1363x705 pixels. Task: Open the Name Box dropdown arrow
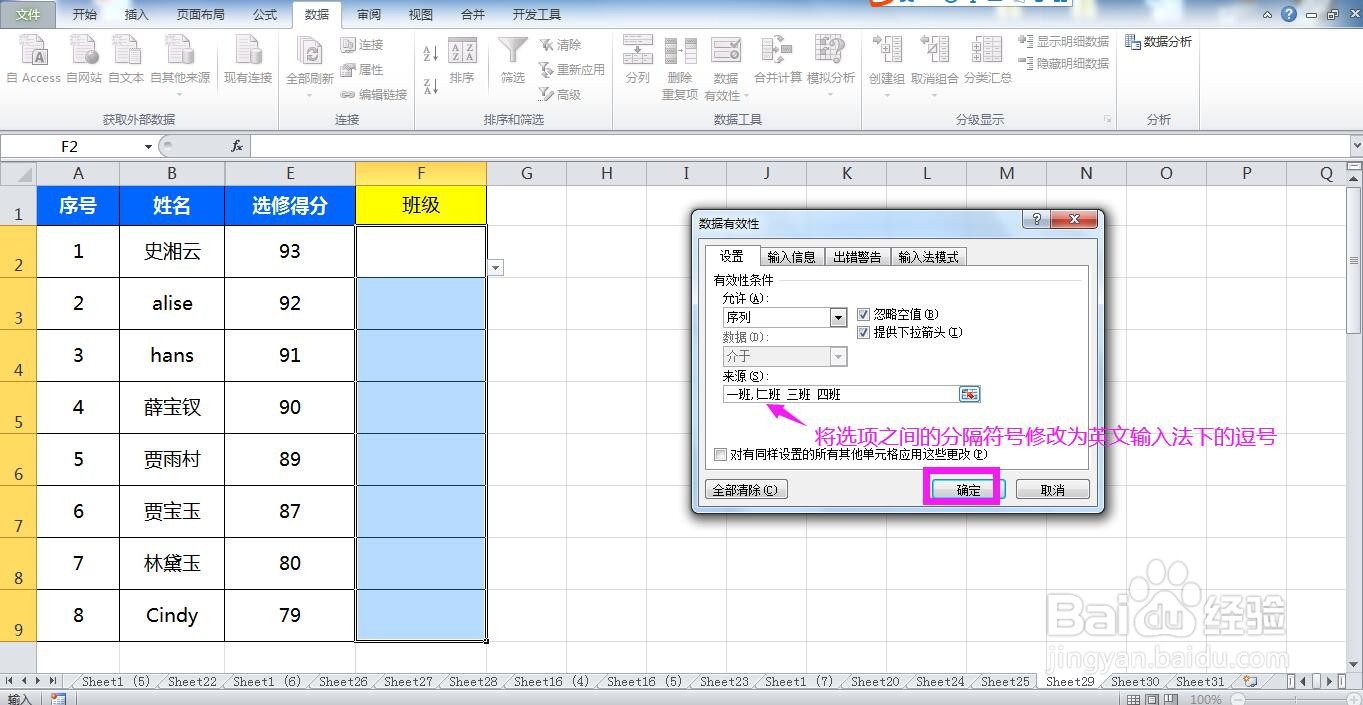pyautogui.click(x=148, y=147)
